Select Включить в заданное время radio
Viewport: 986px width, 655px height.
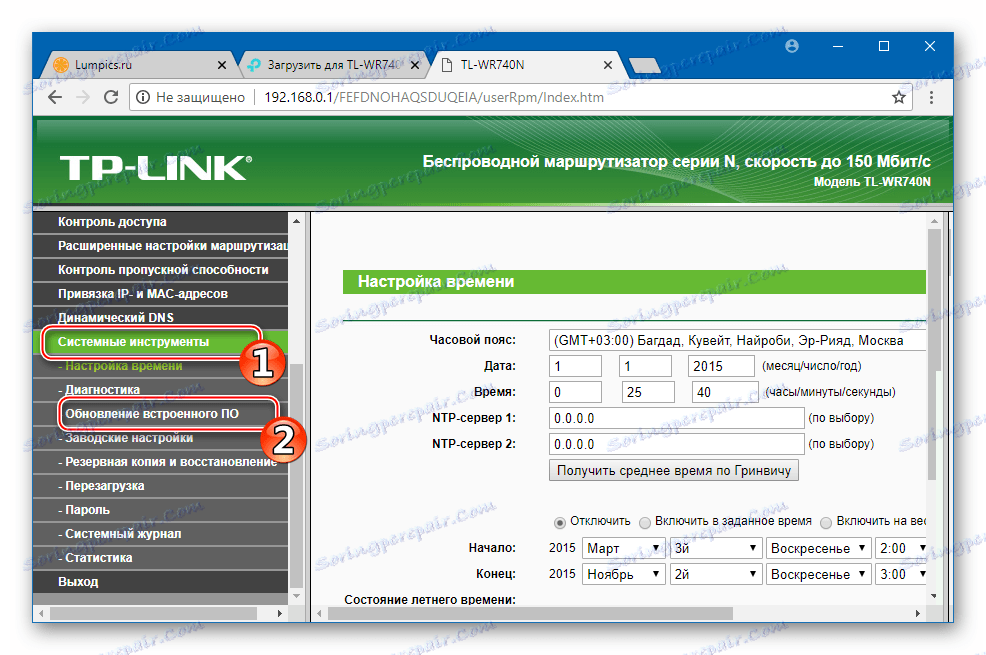point(645,522)
